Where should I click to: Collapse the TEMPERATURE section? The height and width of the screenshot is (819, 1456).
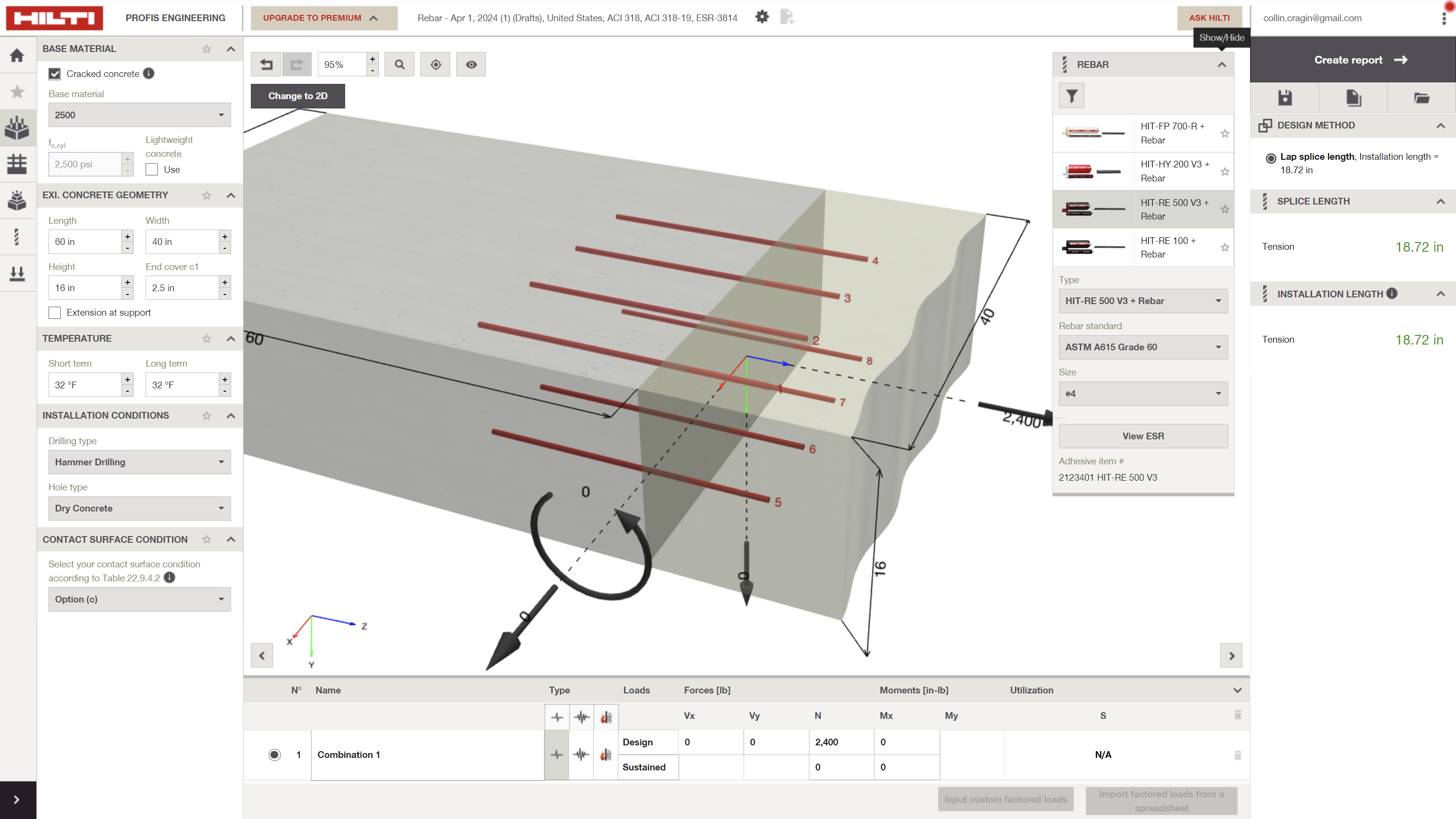pos(231,338)
